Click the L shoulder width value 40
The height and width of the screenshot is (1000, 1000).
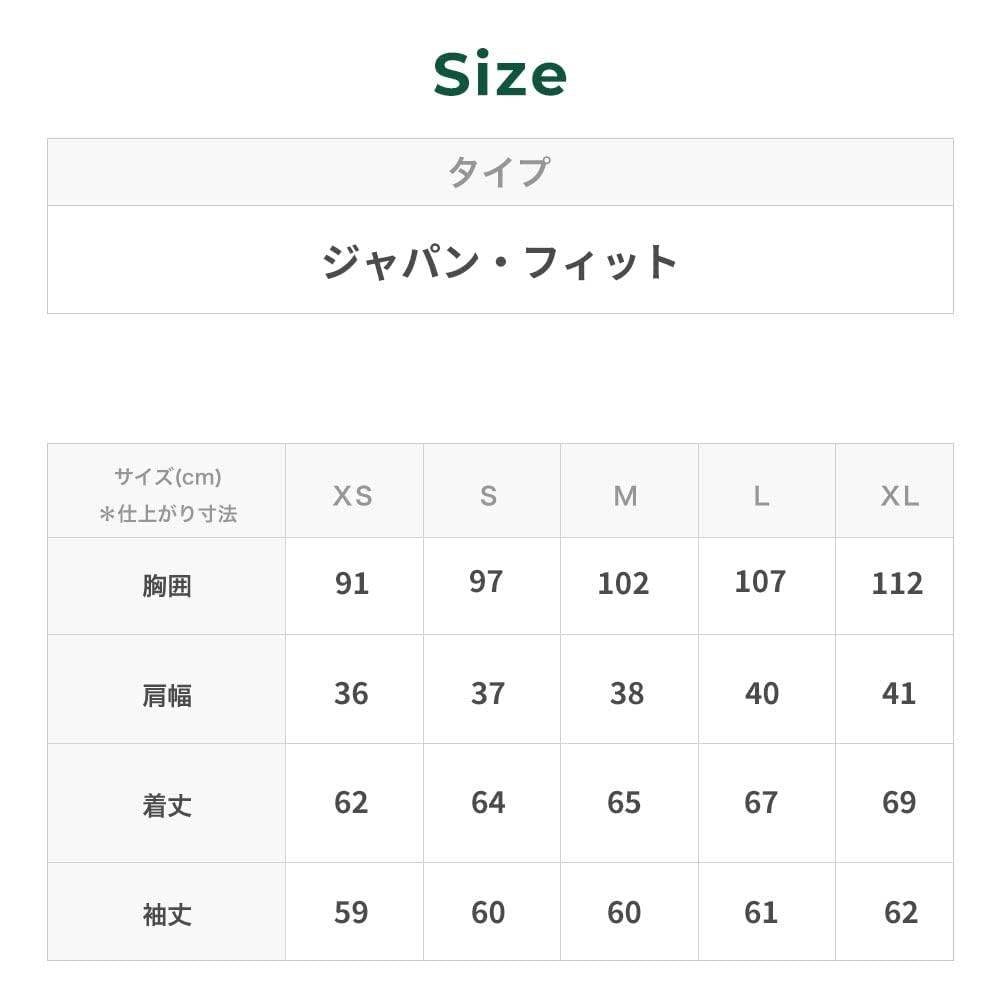point(762,693)
